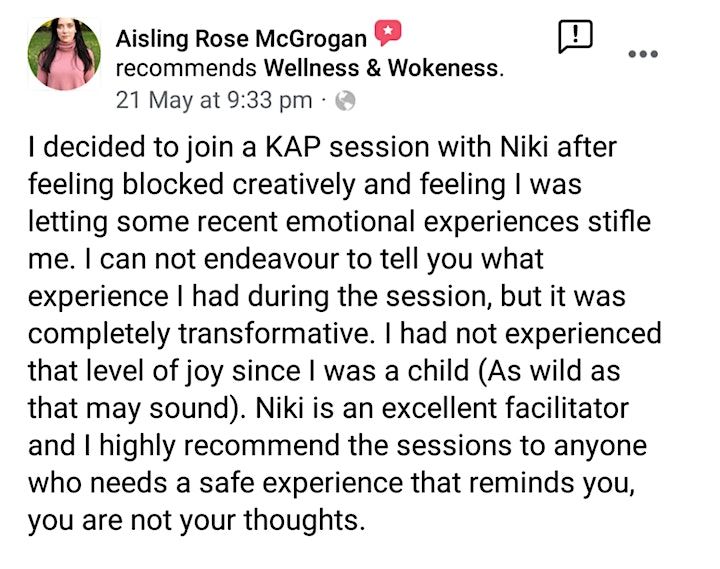Click the red star recommendation badge
The height and width of the screenshot is (569, 720).
pos(388,35)
